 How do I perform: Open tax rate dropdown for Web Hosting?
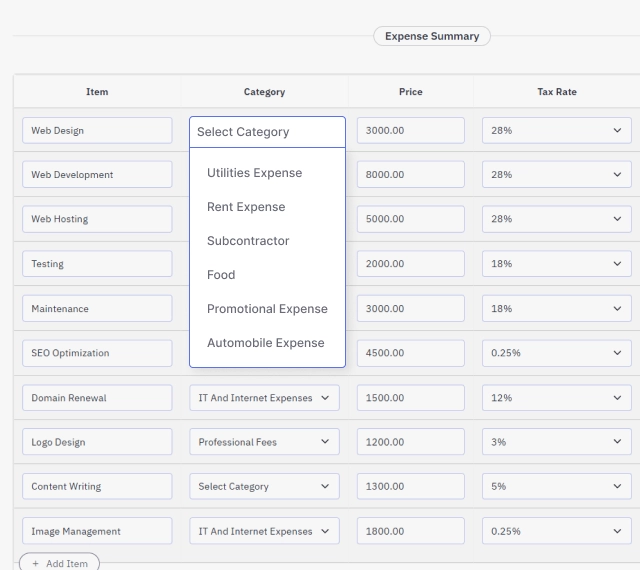click(x=557, y=219)
